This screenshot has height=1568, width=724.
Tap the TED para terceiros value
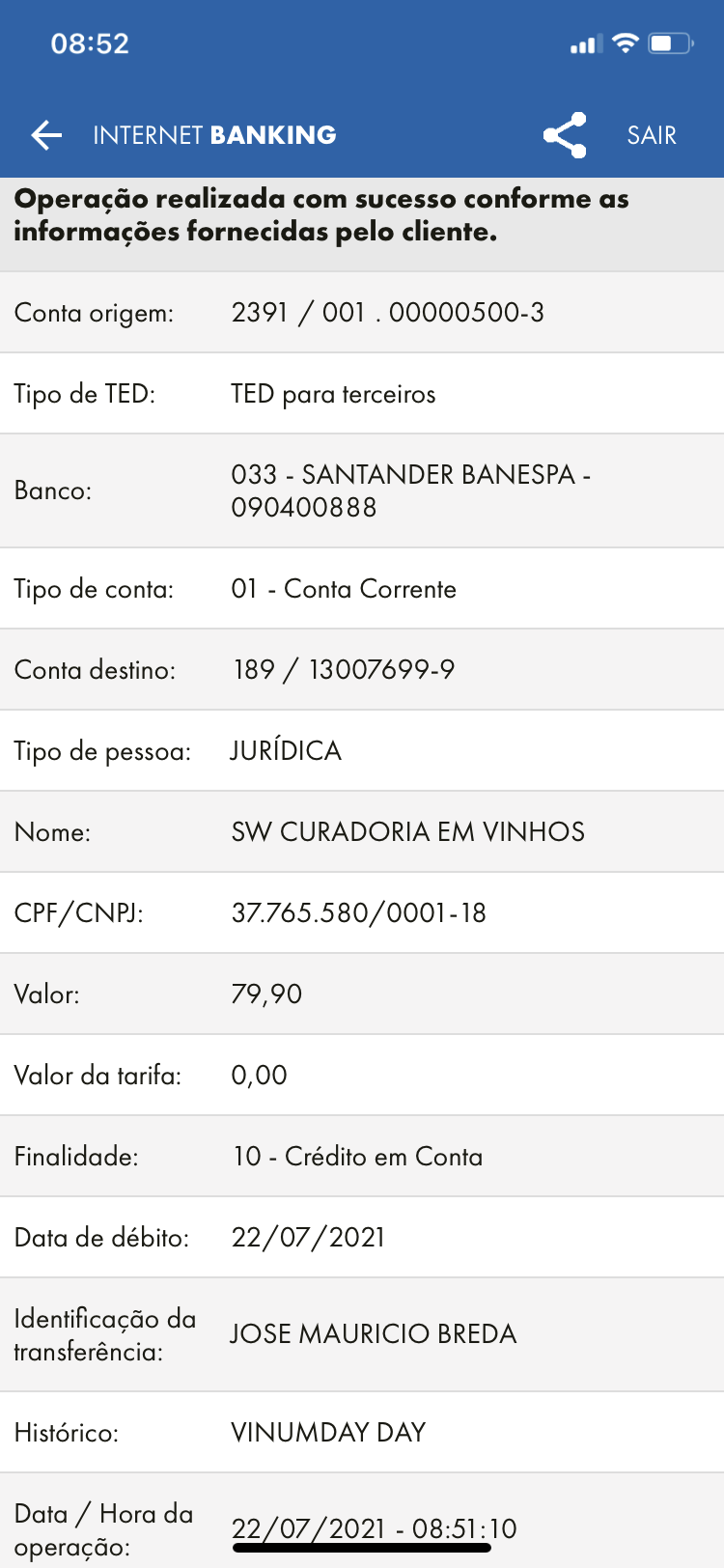[x=333, y=394]
